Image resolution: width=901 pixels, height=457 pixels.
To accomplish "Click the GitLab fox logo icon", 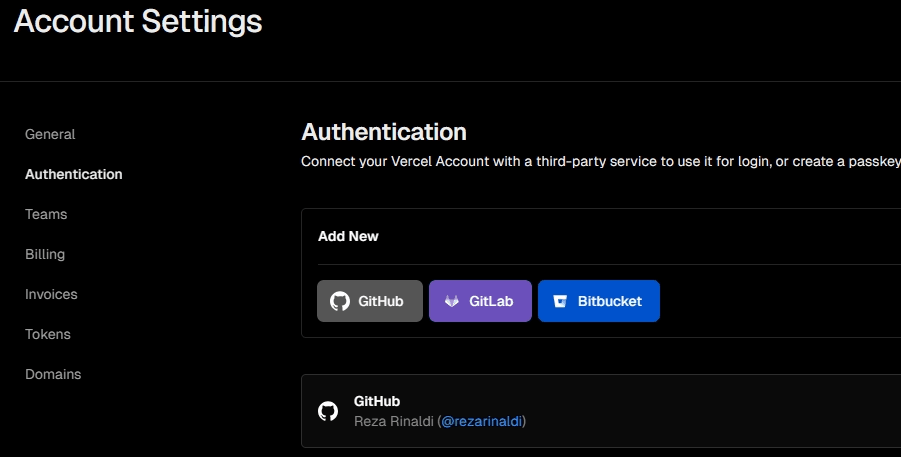I will coord(452,301).
